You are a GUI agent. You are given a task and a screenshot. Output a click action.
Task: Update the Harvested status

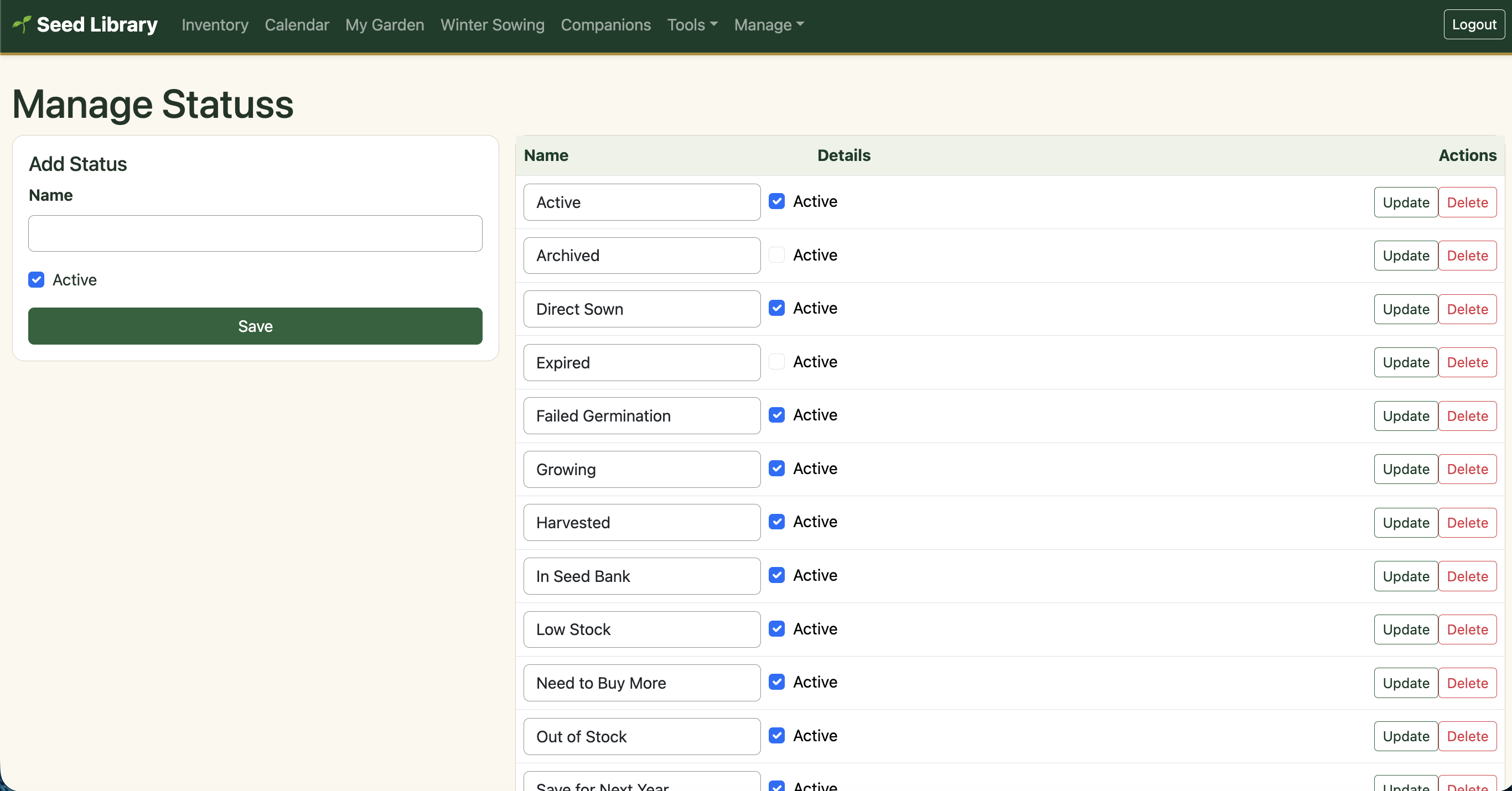(1405, 523)
